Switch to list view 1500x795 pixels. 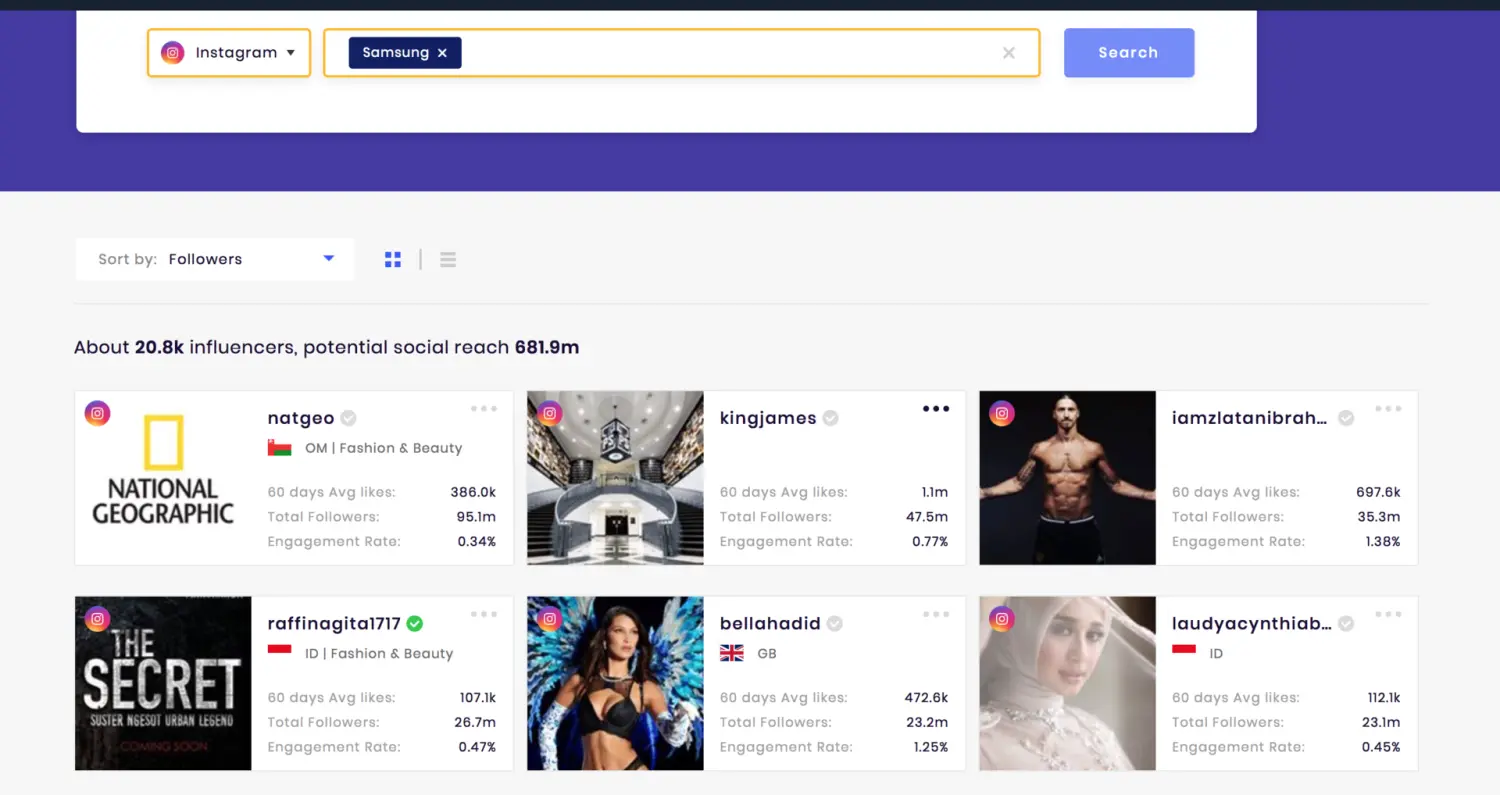(x=448, y=260)
